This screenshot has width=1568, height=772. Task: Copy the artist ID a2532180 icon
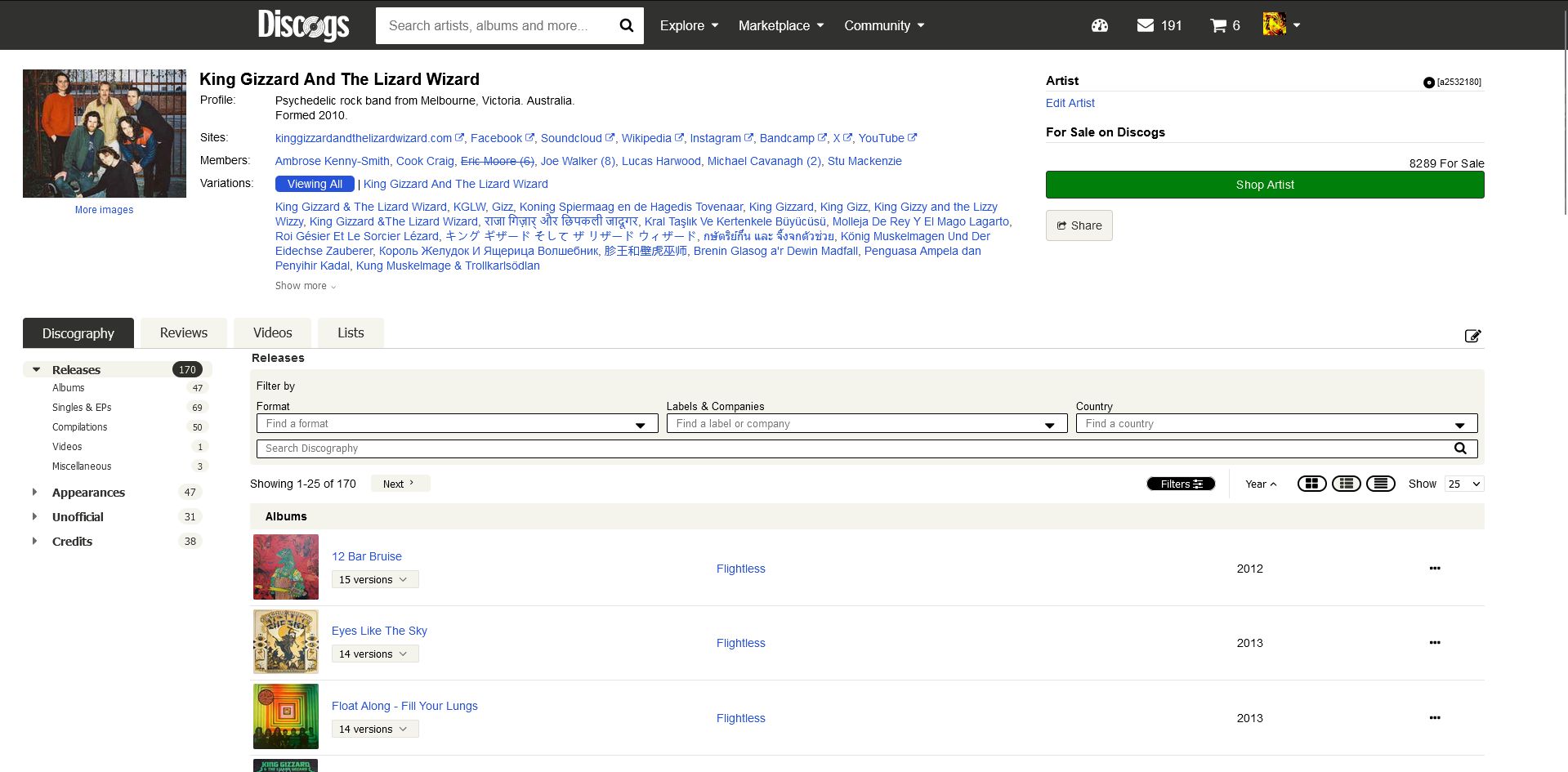point(1428,82)
